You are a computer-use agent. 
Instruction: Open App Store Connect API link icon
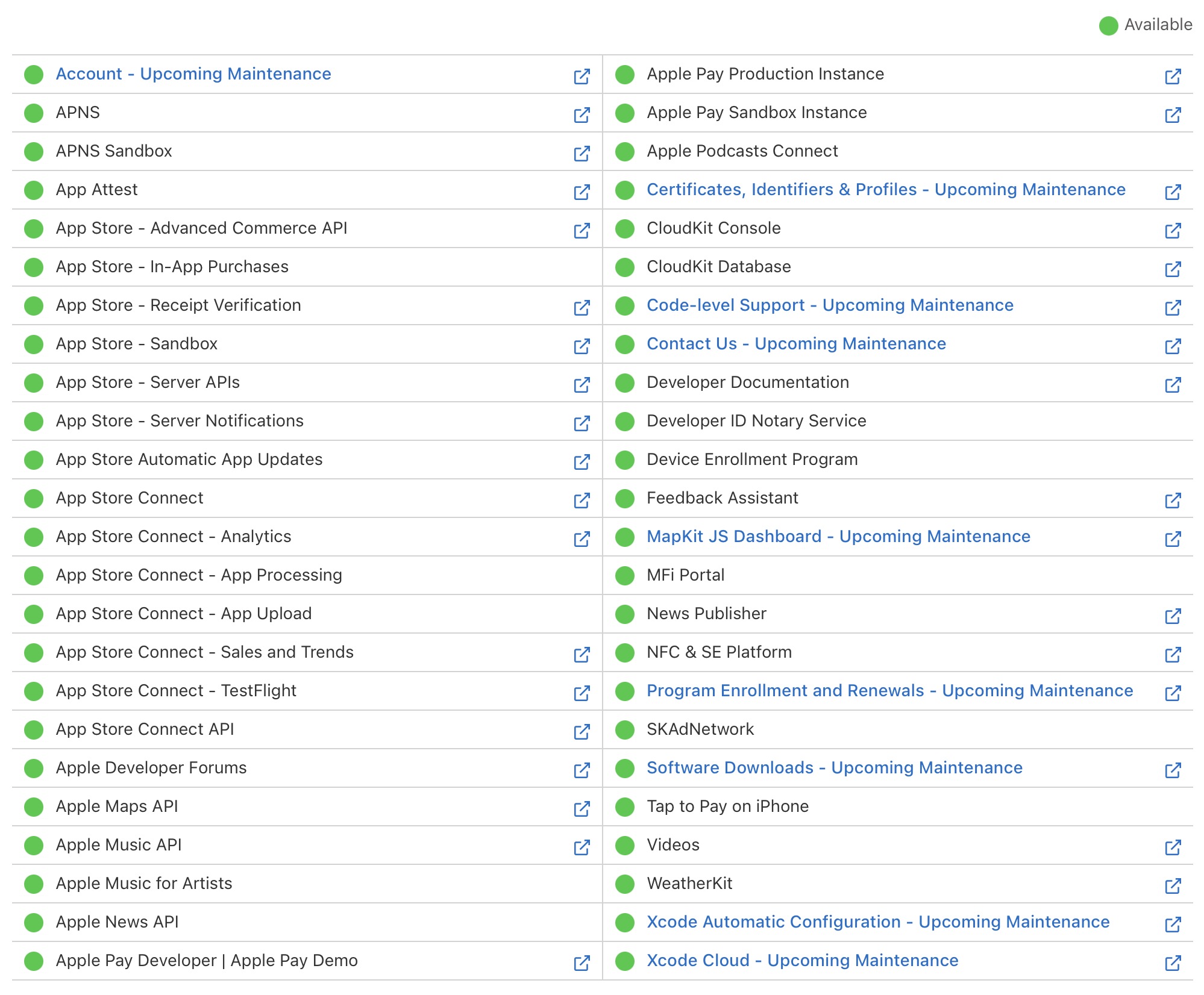[x=582, y=731]
